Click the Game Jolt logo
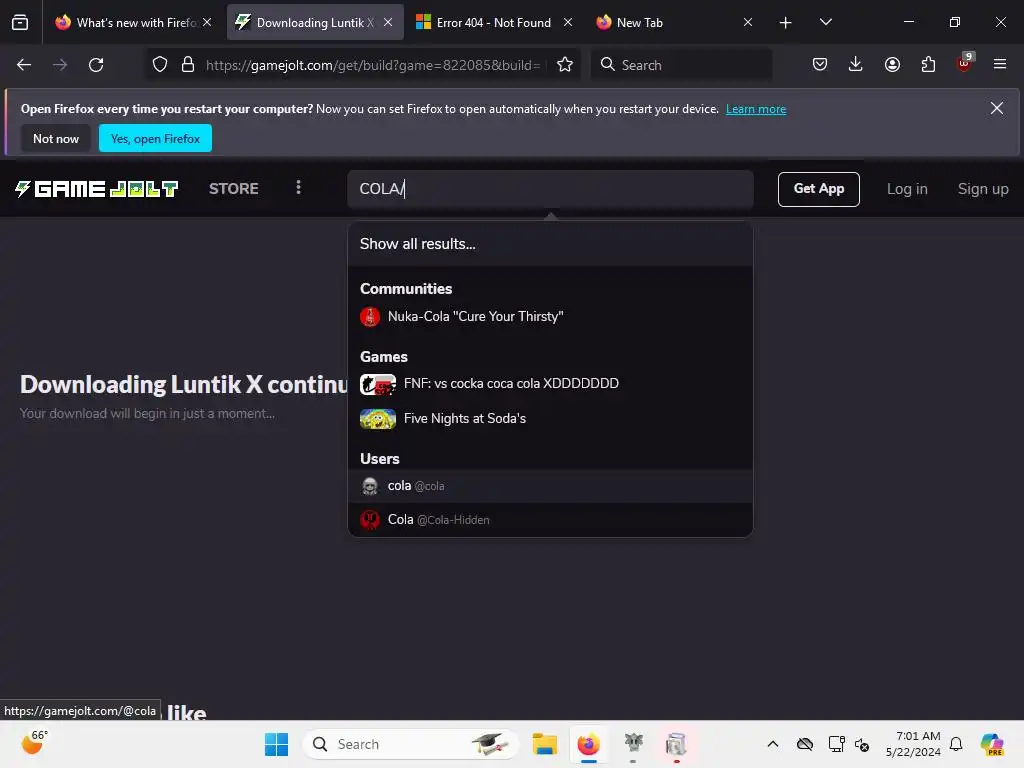Screen dimensions: 1024x768 click(97, 189)
